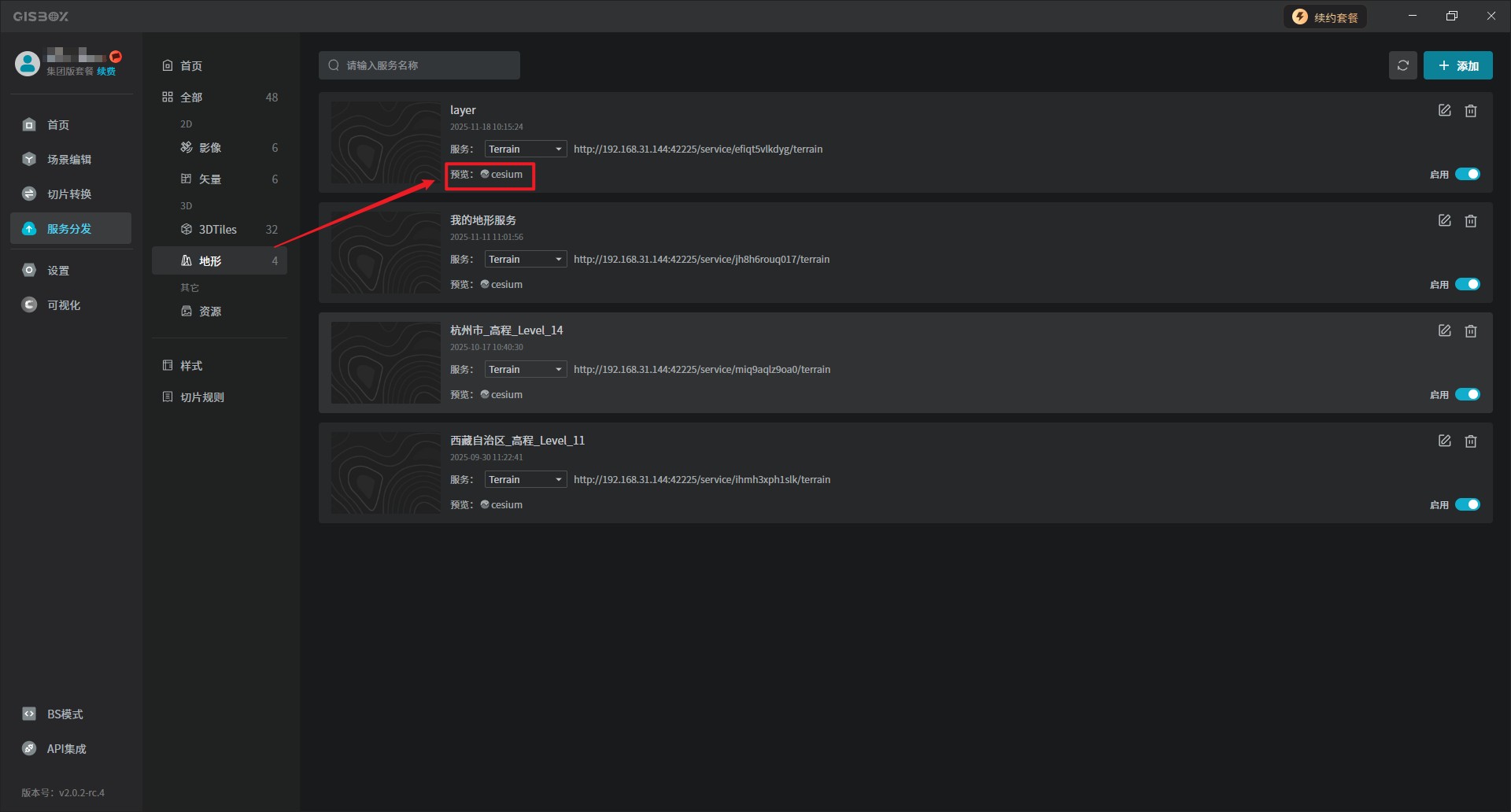Disable the layer service 启用 toggle
Image resolution: width=1511 pixels, height=812 pixels.
pos(1467,174)
